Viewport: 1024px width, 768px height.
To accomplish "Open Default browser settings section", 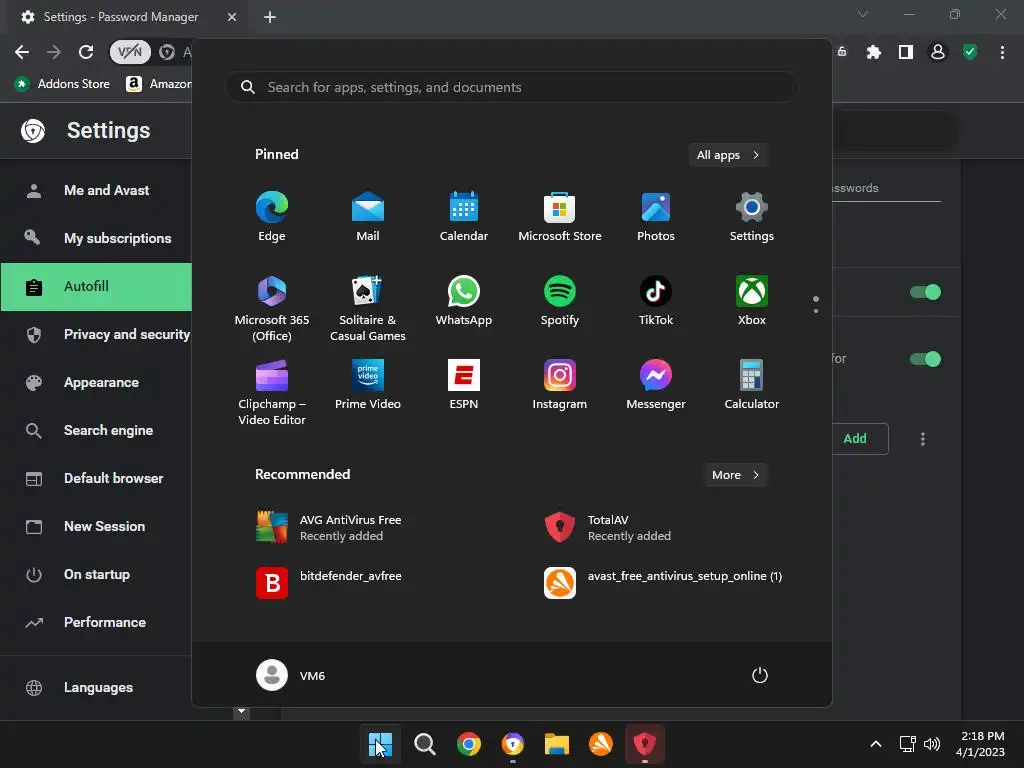I will point(96,479).
